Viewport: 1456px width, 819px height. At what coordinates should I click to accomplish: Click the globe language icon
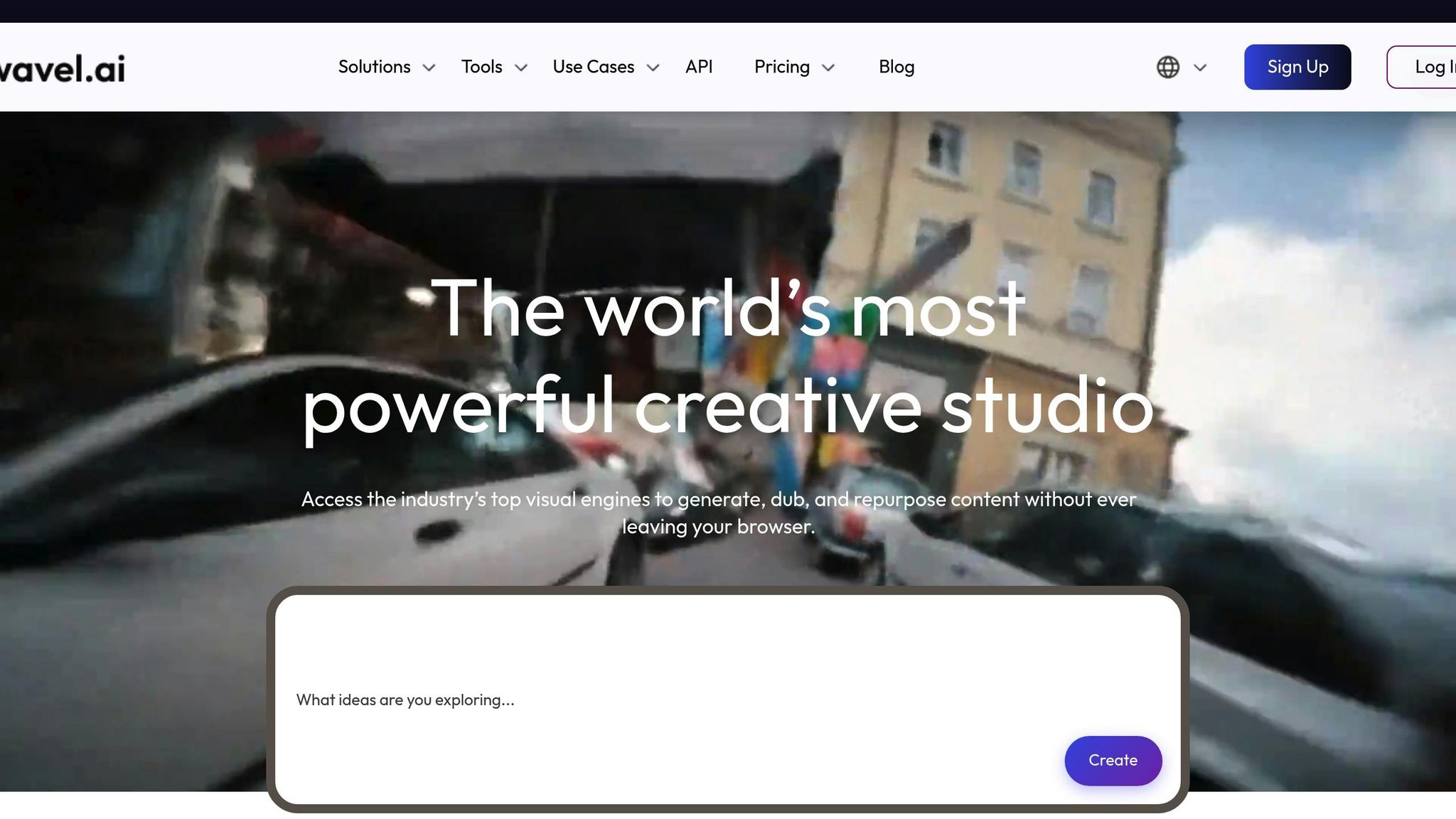1167,67
